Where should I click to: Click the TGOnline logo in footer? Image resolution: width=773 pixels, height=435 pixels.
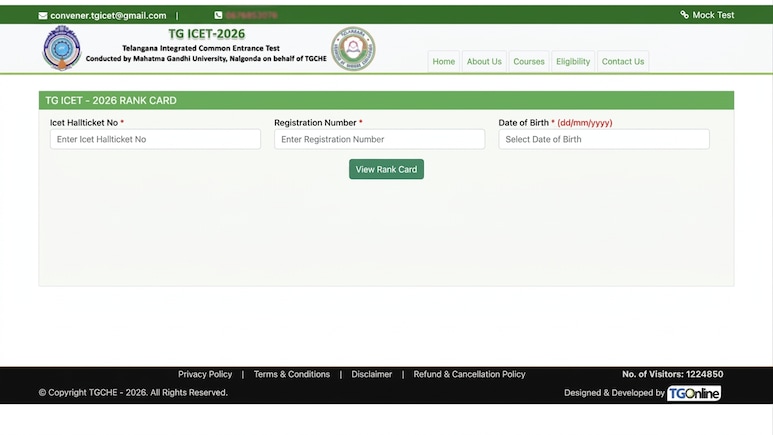tap(694, 393)
